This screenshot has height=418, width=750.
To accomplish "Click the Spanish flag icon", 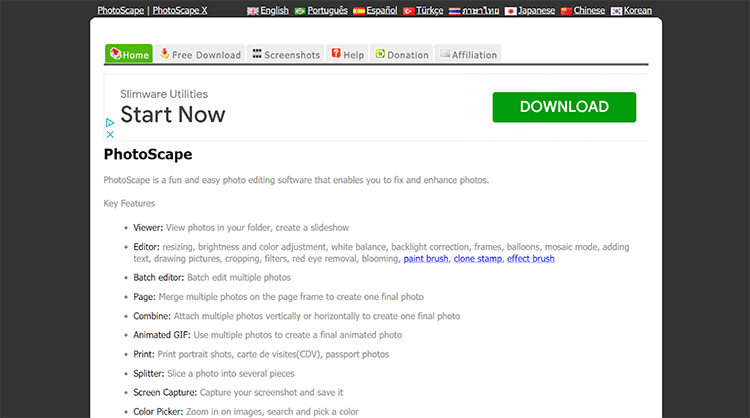I will [x=359, y=11].
